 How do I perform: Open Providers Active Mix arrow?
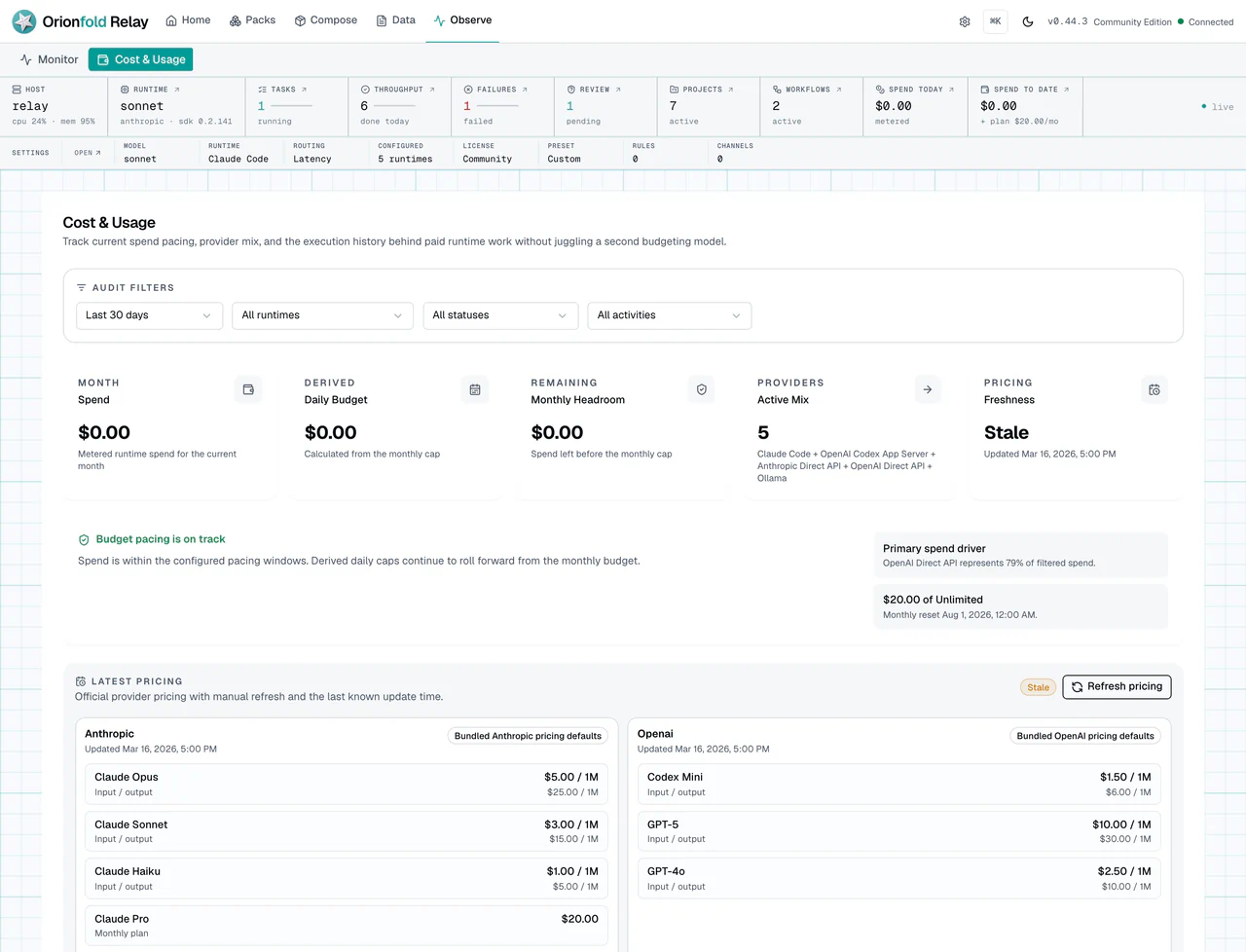click(928, 389)
